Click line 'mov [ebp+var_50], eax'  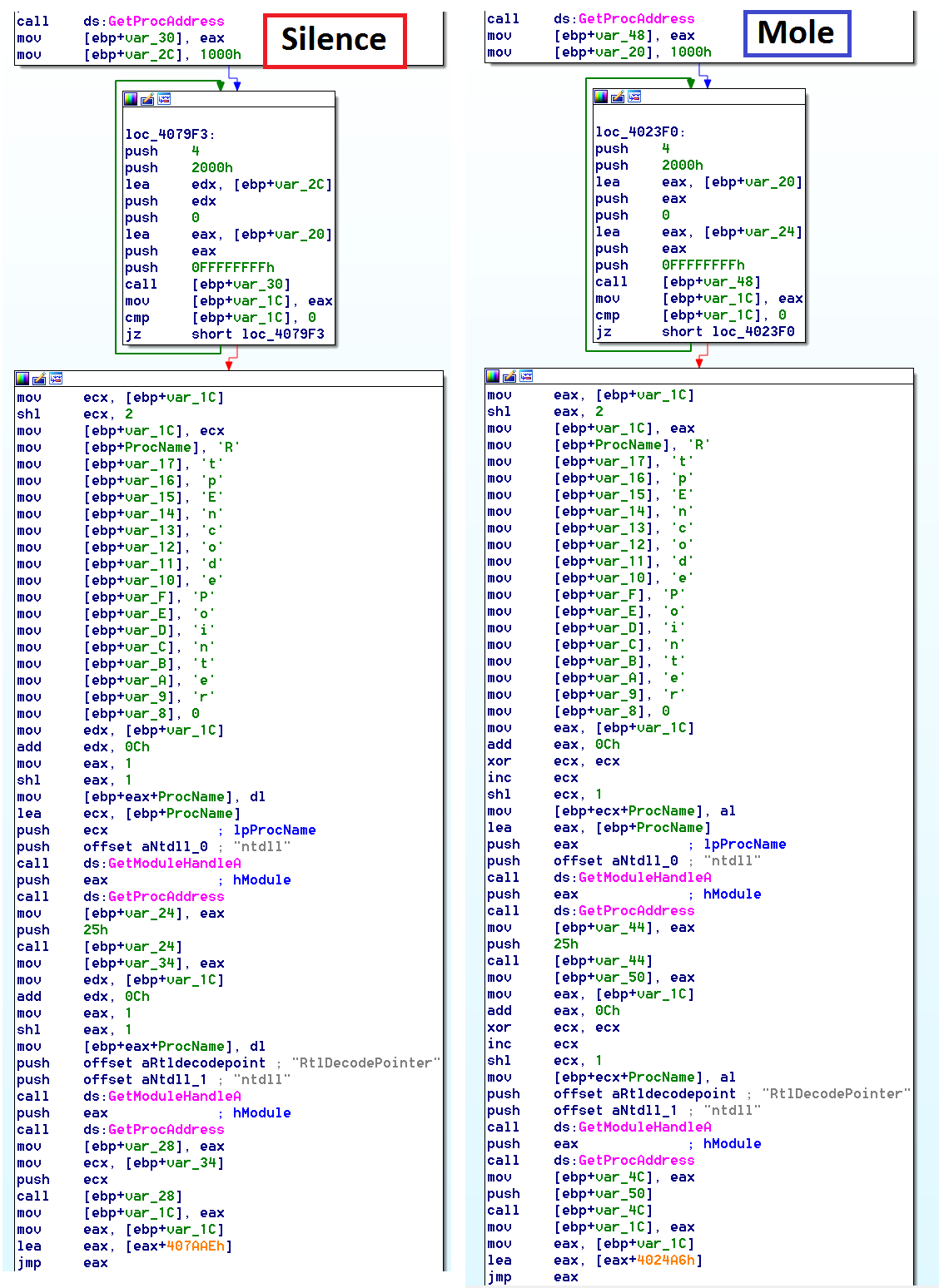pos(591,978)
